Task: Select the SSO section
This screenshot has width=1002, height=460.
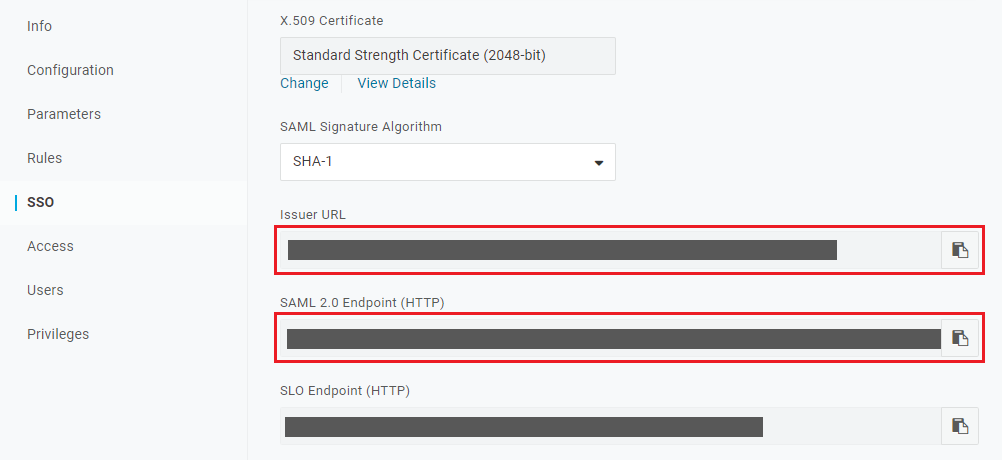Action: click(41, 202)
